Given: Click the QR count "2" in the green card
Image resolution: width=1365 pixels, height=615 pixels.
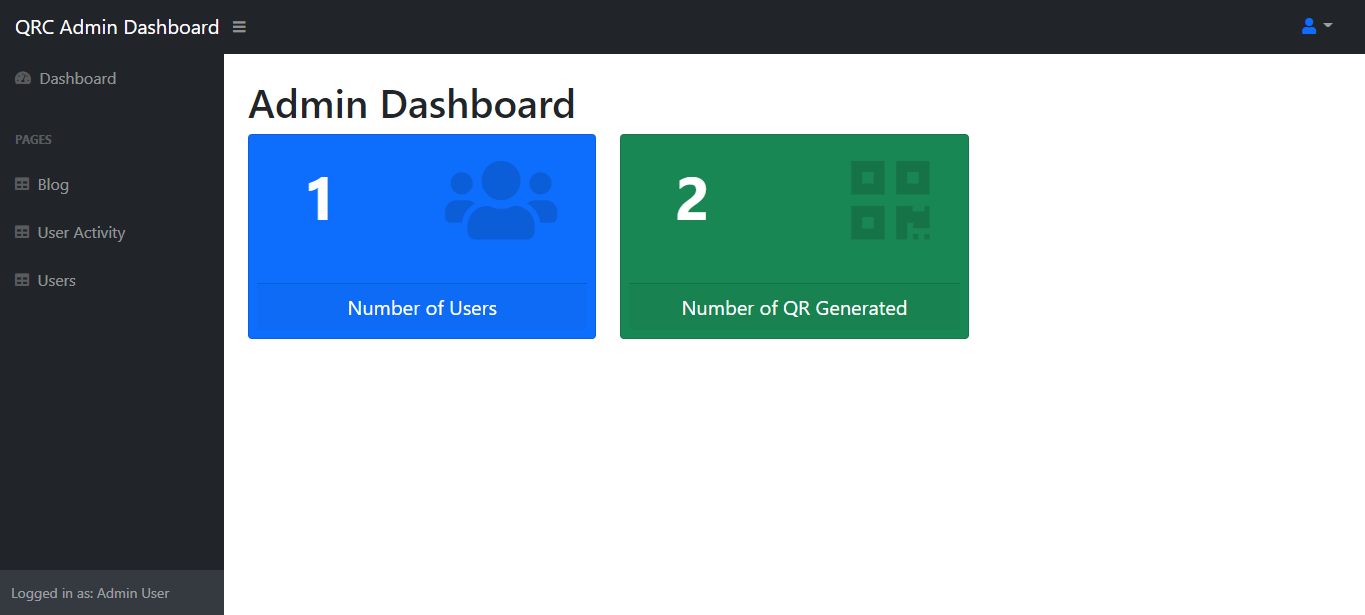Looking at the screenshot, I should click(x=692, y=199).
